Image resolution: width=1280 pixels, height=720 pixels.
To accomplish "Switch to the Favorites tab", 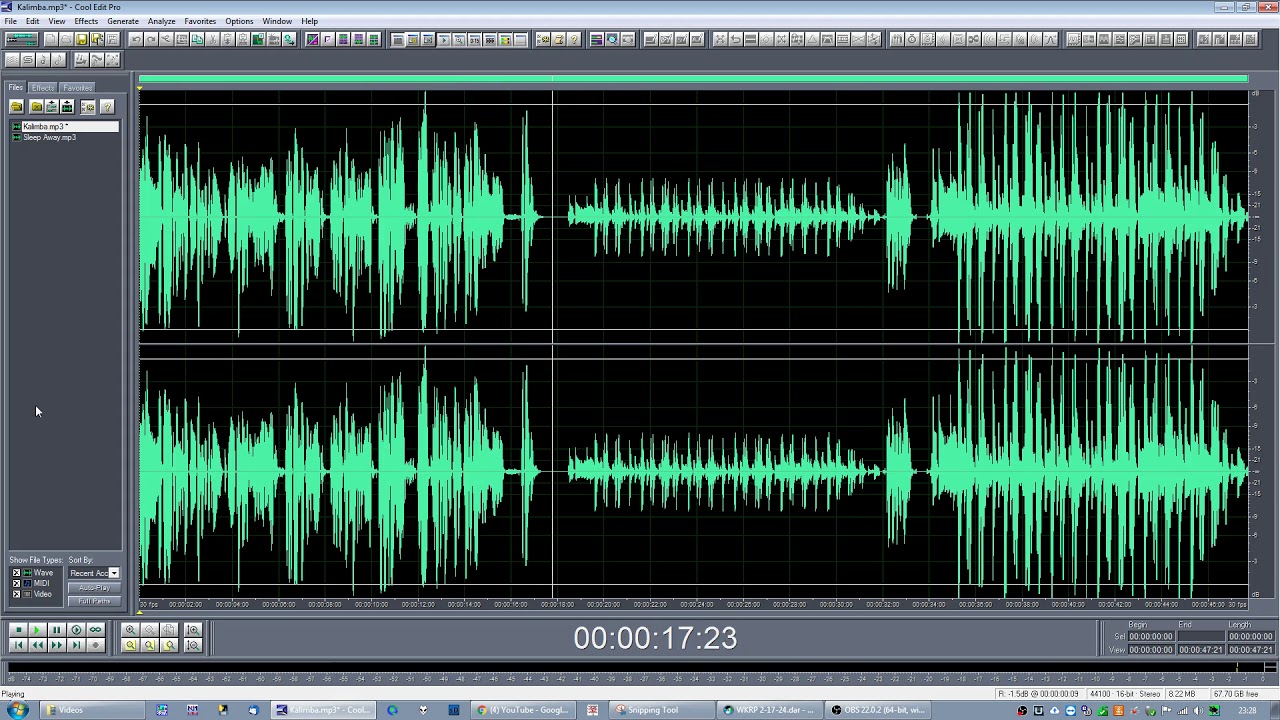I will click(77, 88).
